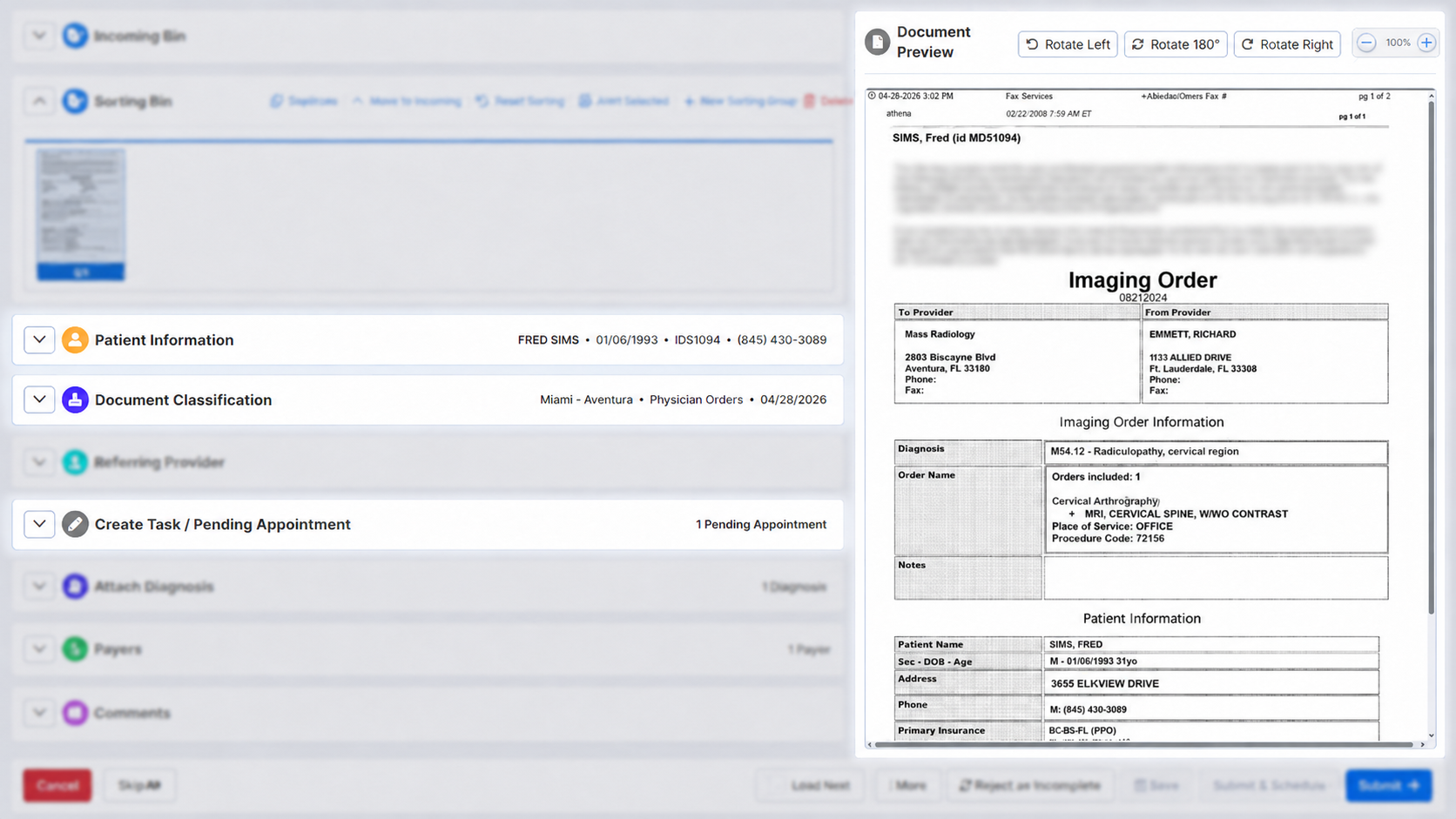Zoom in the document preview with plus icon
Viewport: 1456px width, 819px height.
(x=1426, y=43)
